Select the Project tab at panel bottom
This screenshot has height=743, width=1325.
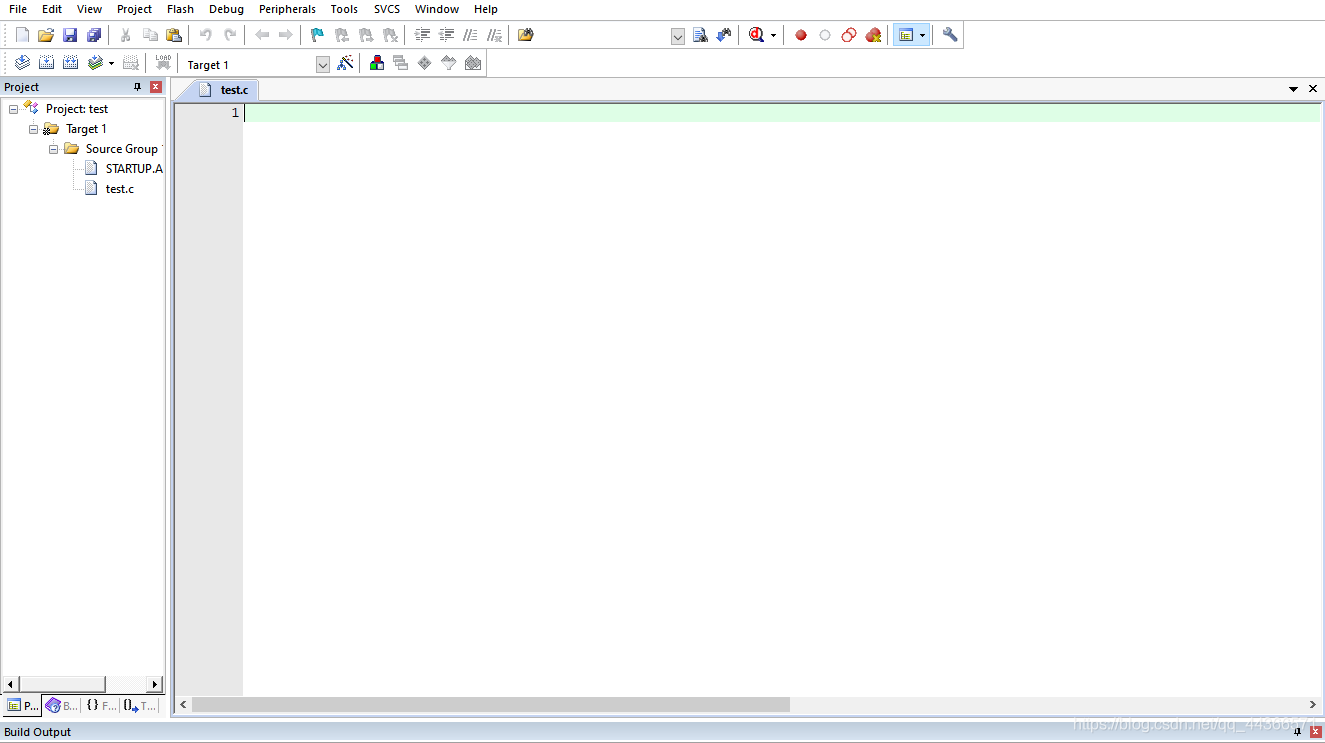(x=22, y=705)
